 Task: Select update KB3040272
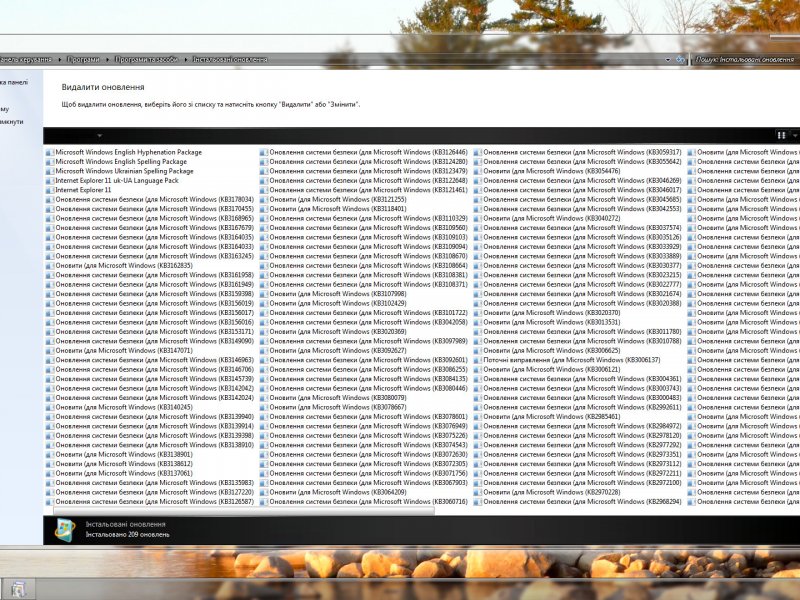tap(552, 218)
